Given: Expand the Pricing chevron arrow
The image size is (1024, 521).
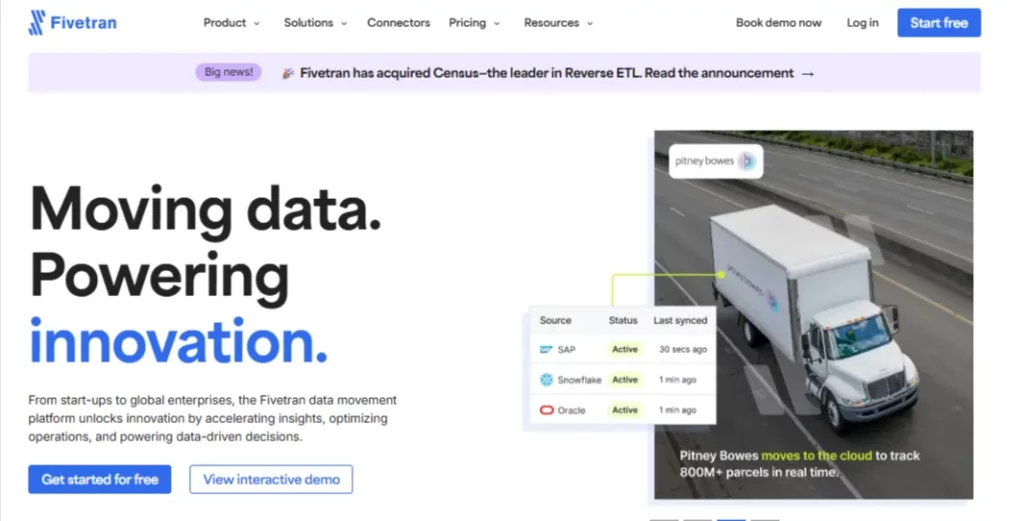Looking at the screenshot, I should click(497, 24).
